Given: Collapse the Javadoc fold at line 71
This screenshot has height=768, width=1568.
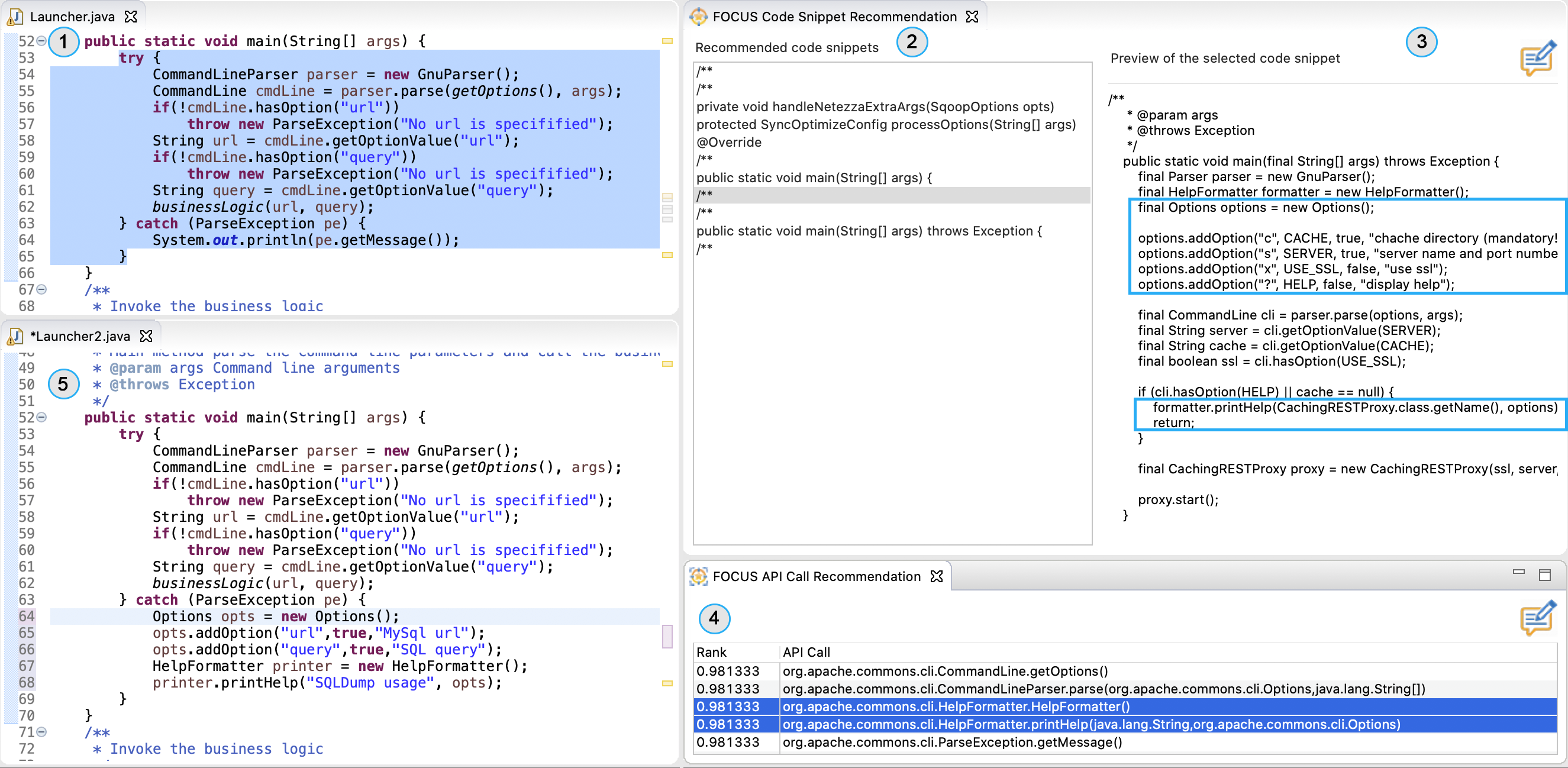Looking at the screenshot, I should point(41,732).
